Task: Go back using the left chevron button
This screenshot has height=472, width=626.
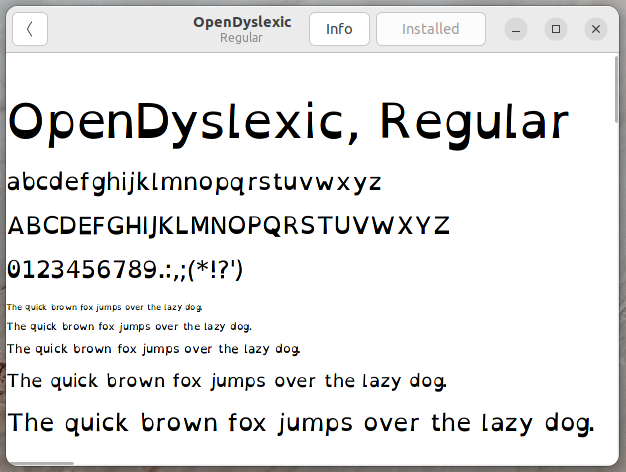Action: 30,29
